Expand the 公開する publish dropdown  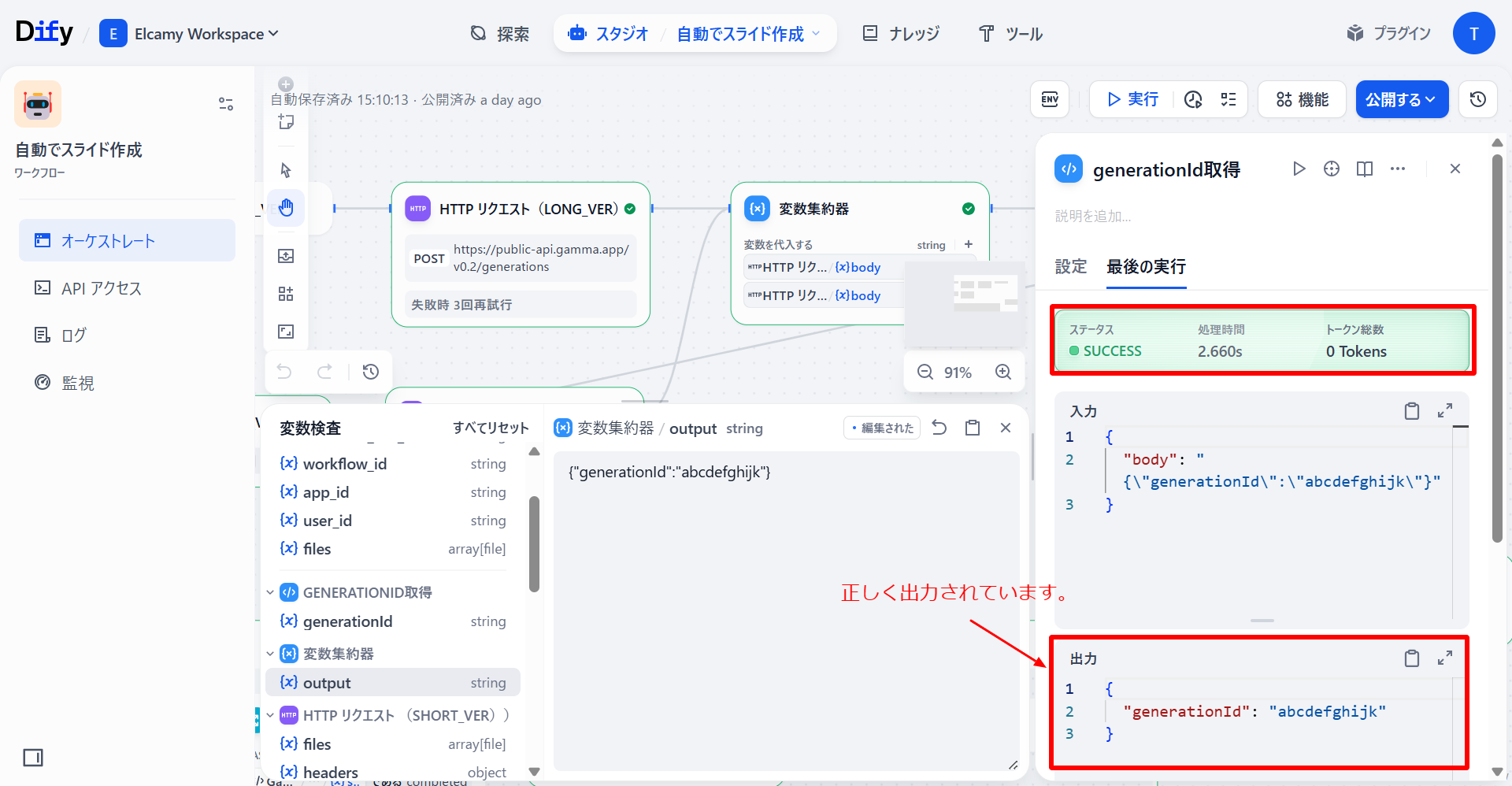point(1402,99)
